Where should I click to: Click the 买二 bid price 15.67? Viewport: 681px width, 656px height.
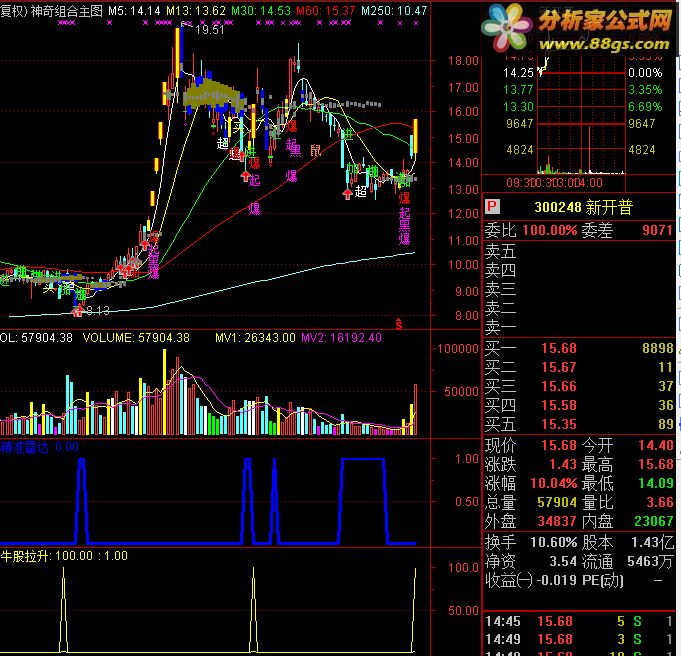point(559,368)
